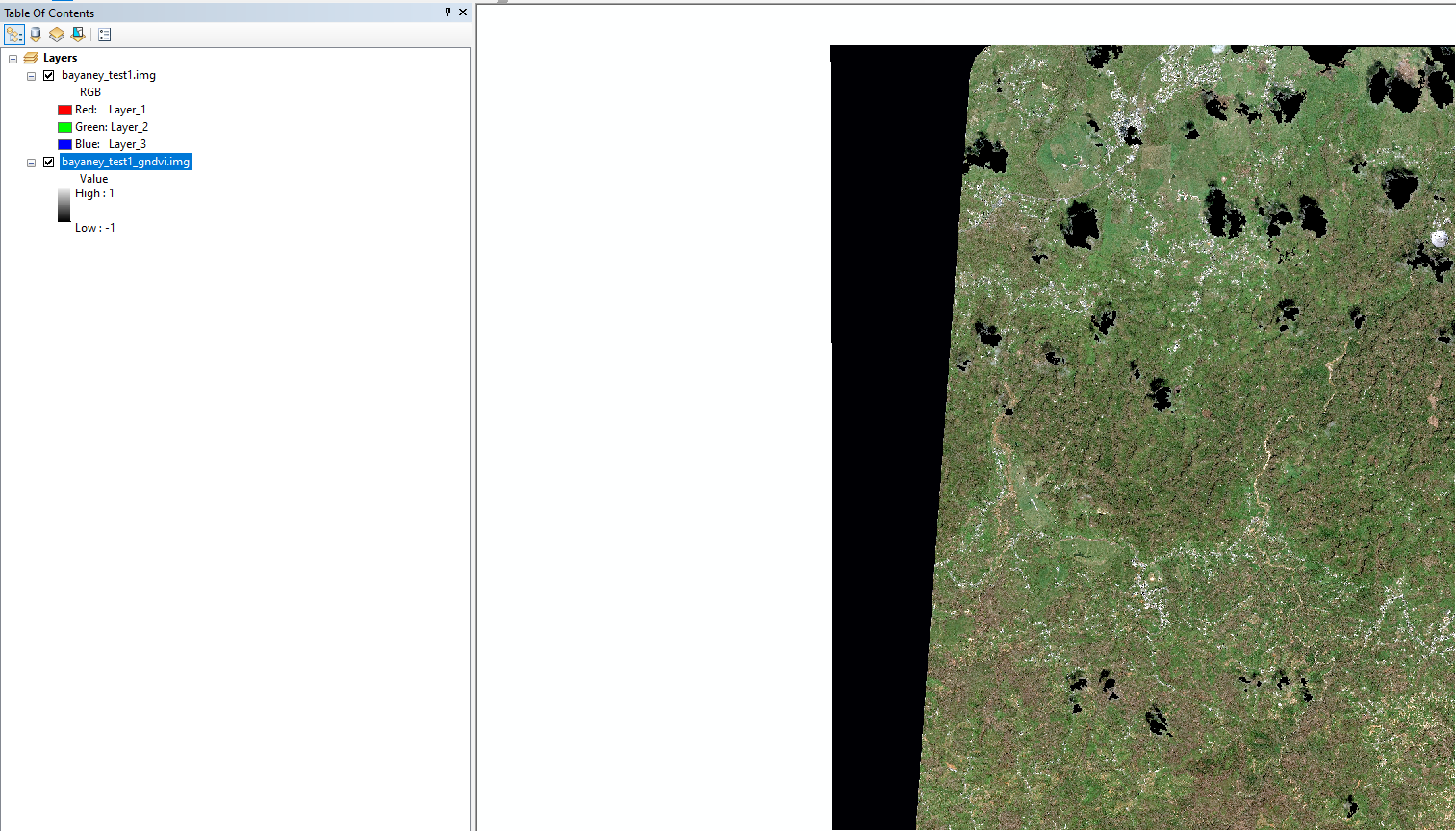Click the Low : -1 label
The width and height of the screenshot is (1456, 831).
[95, 228]
